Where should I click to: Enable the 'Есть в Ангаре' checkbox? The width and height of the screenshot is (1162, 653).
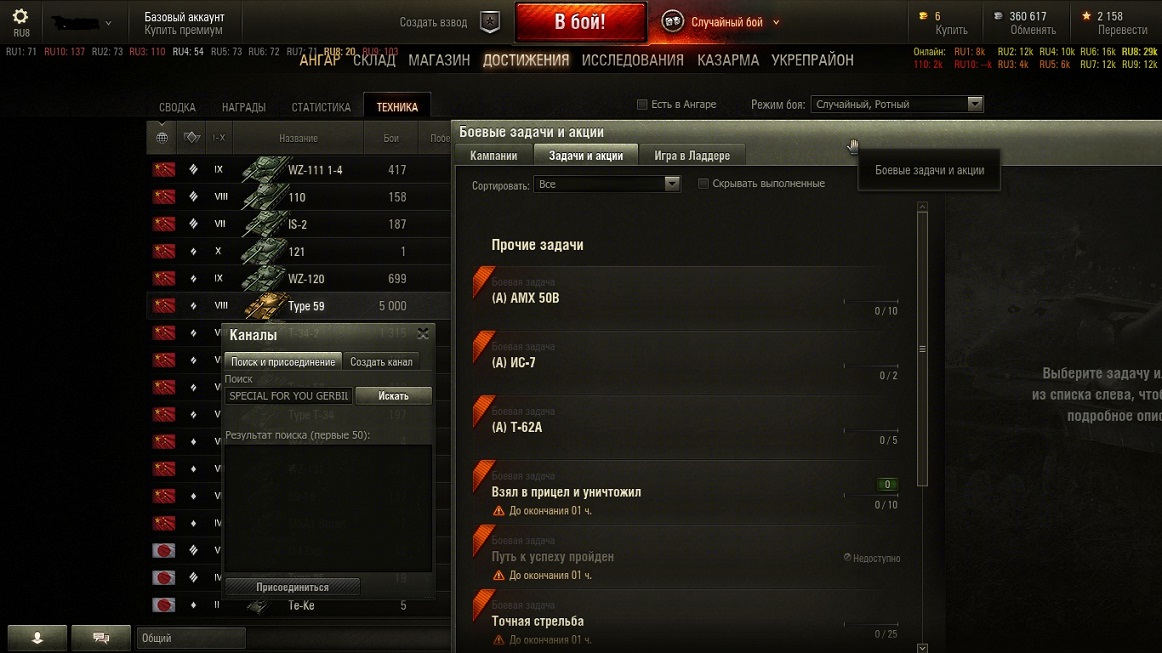(x=643, y=105)
